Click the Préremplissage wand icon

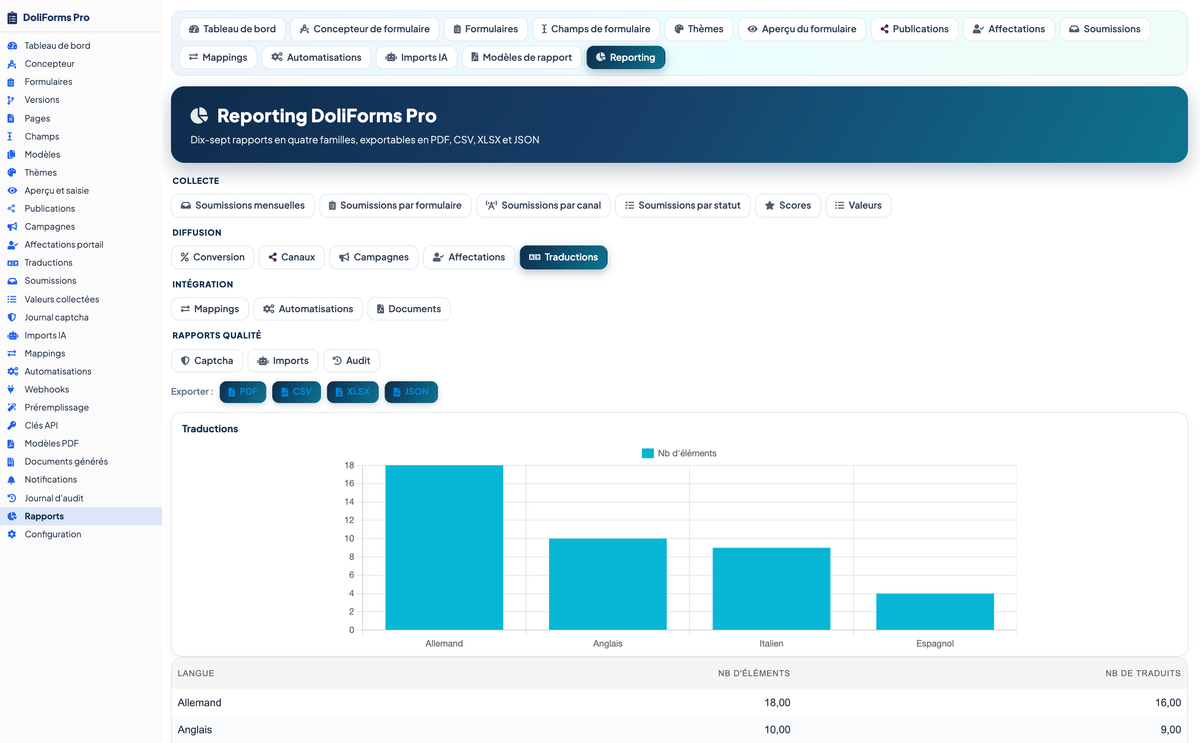[x=12, y=407]
